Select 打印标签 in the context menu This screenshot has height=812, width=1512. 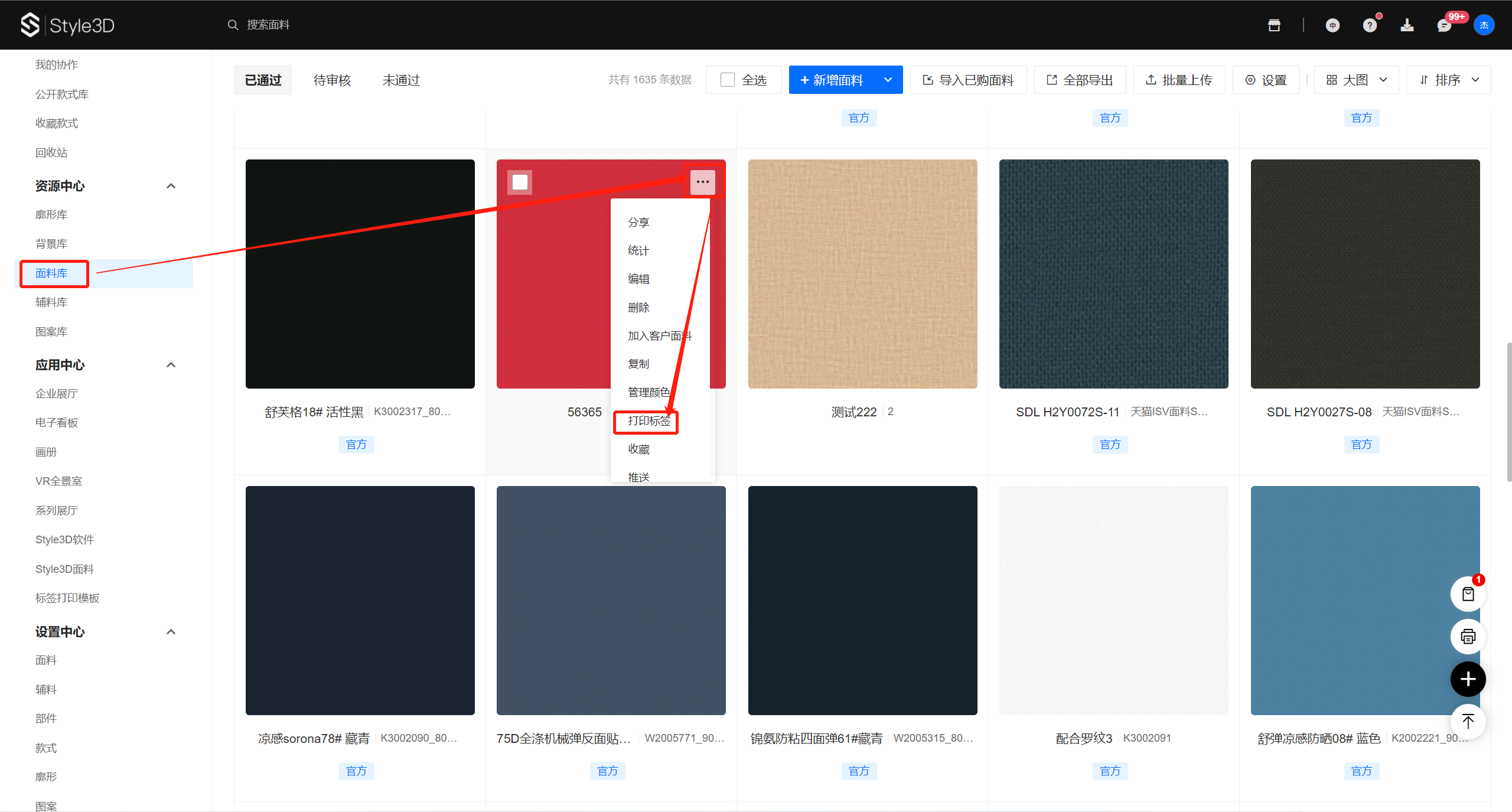tap(649, 420)
